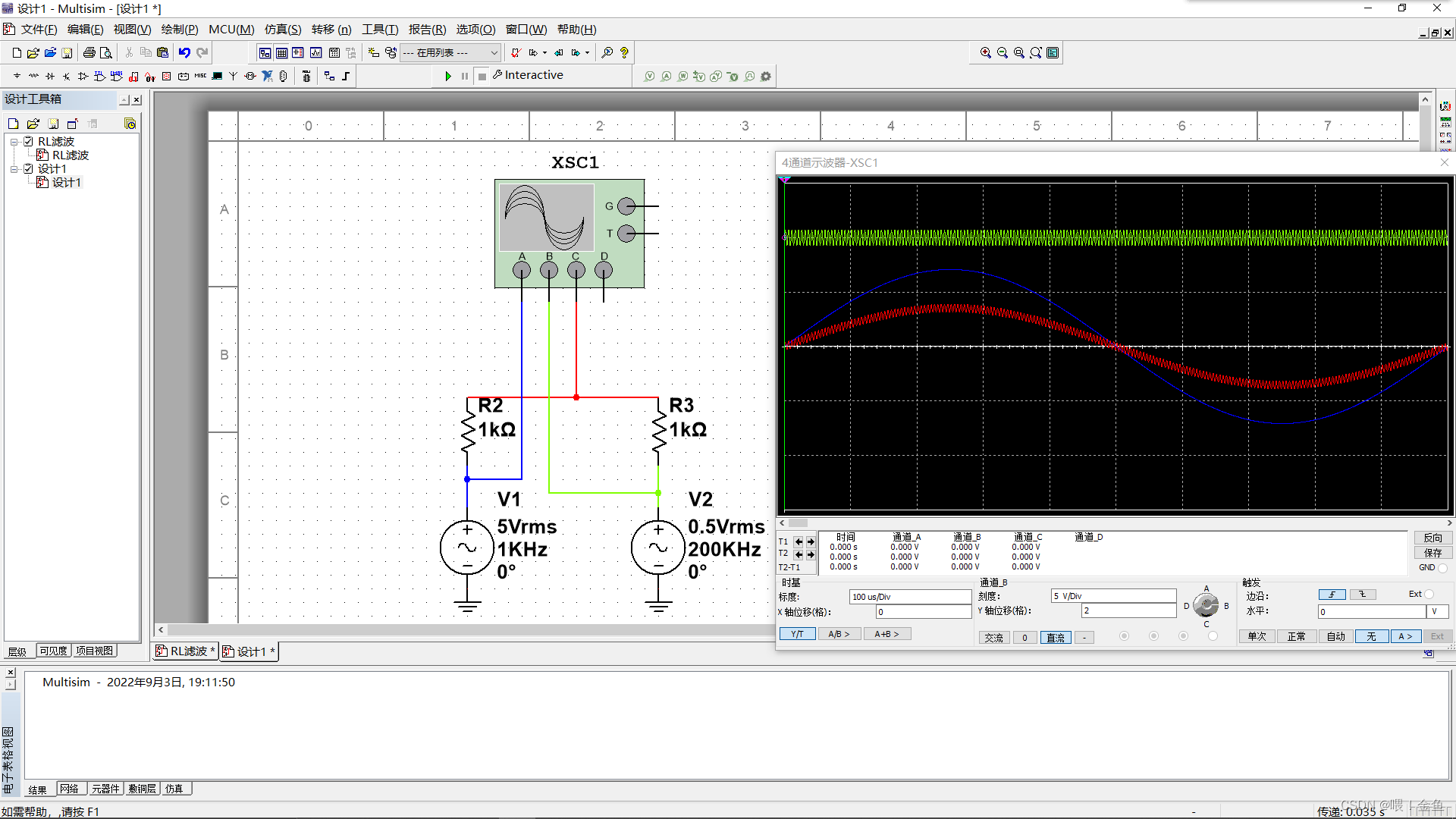
Task: Open the grapher view icon
Action: [x=315, y=52]
